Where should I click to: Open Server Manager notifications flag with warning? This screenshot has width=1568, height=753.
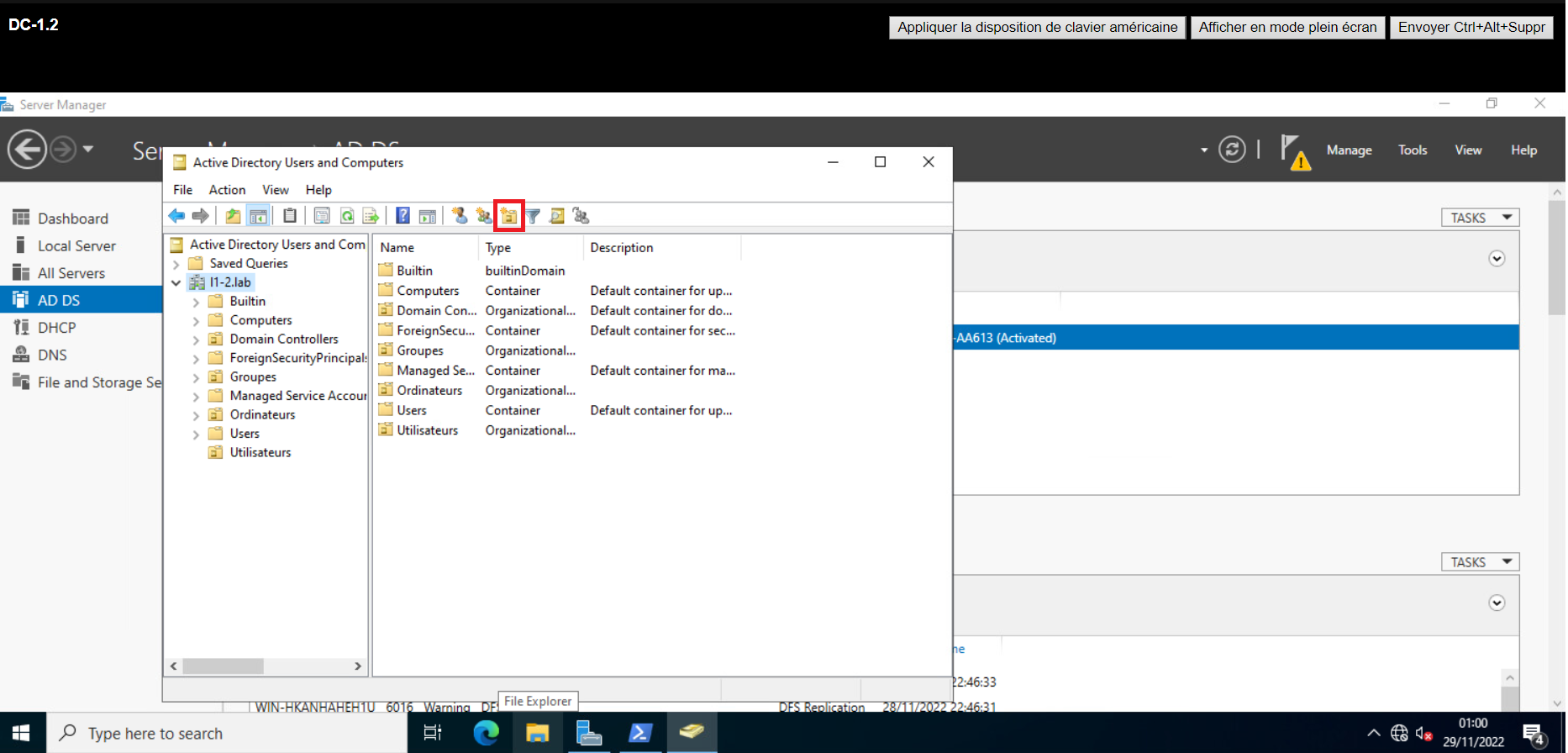tap(1295, 151)
